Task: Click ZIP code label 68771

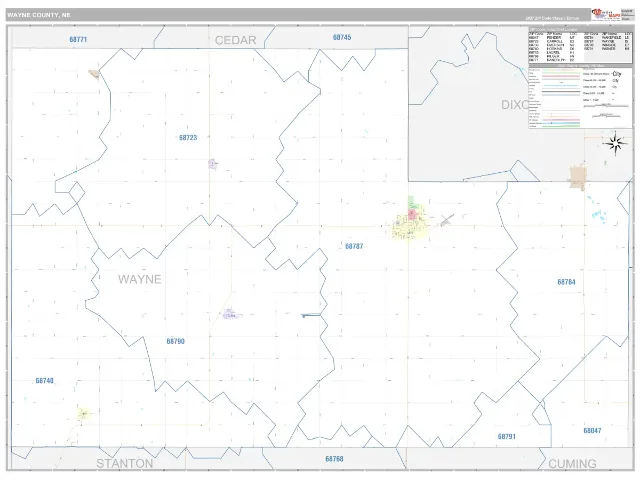Action: [78, 40]
